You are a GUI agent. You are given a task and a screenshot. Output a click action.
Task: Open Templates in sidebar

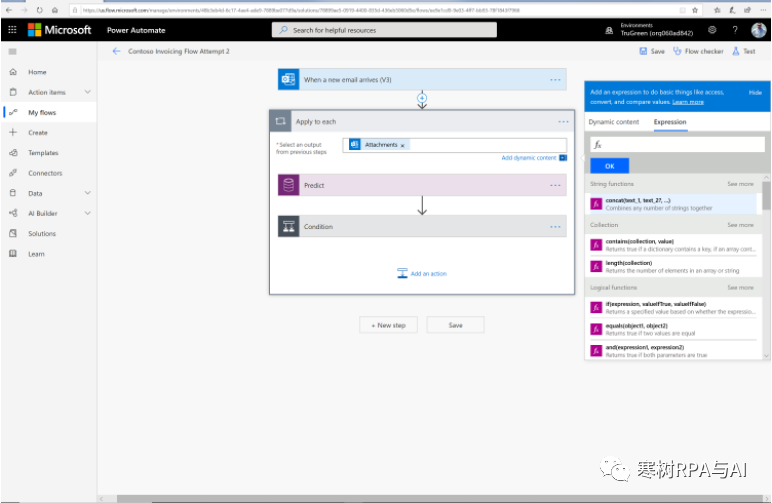pos(49,153)
